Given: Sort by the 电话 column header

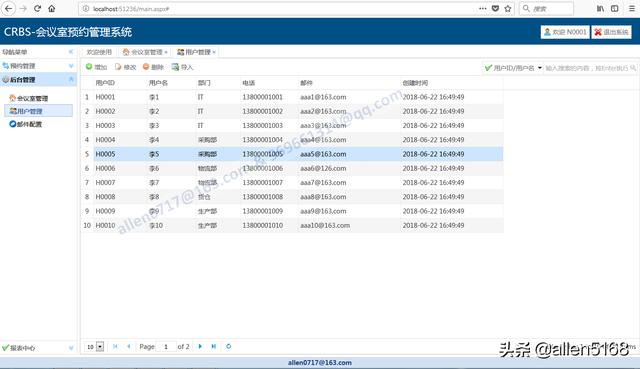Looking at the screenshot, I should tap(269, 83).
